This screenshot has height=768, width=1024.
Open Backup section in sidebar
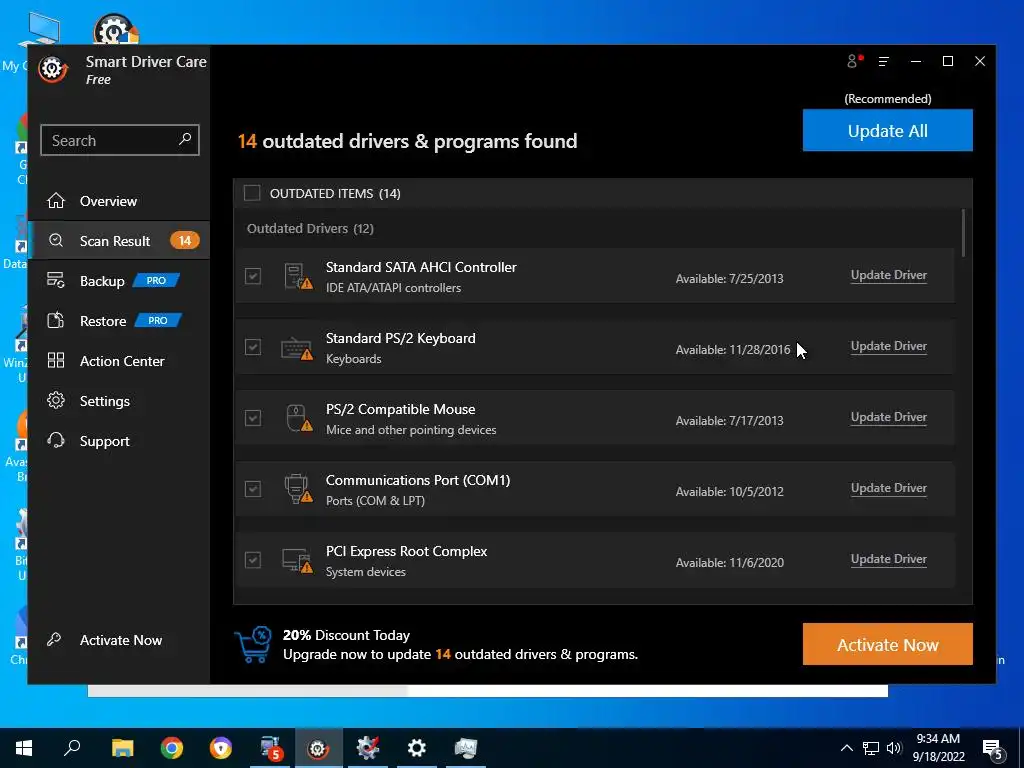[119, 281]
